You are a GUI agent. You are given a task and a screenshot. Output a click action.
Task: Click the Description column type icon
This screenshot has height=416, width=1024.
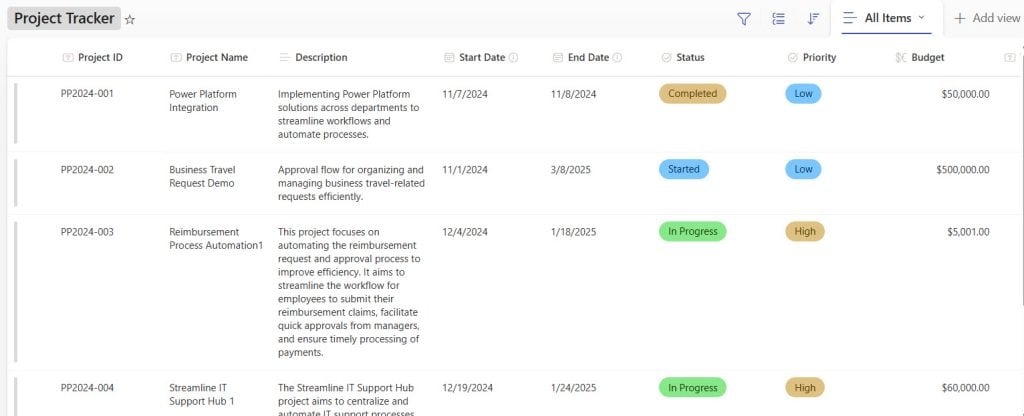(284, 57)
